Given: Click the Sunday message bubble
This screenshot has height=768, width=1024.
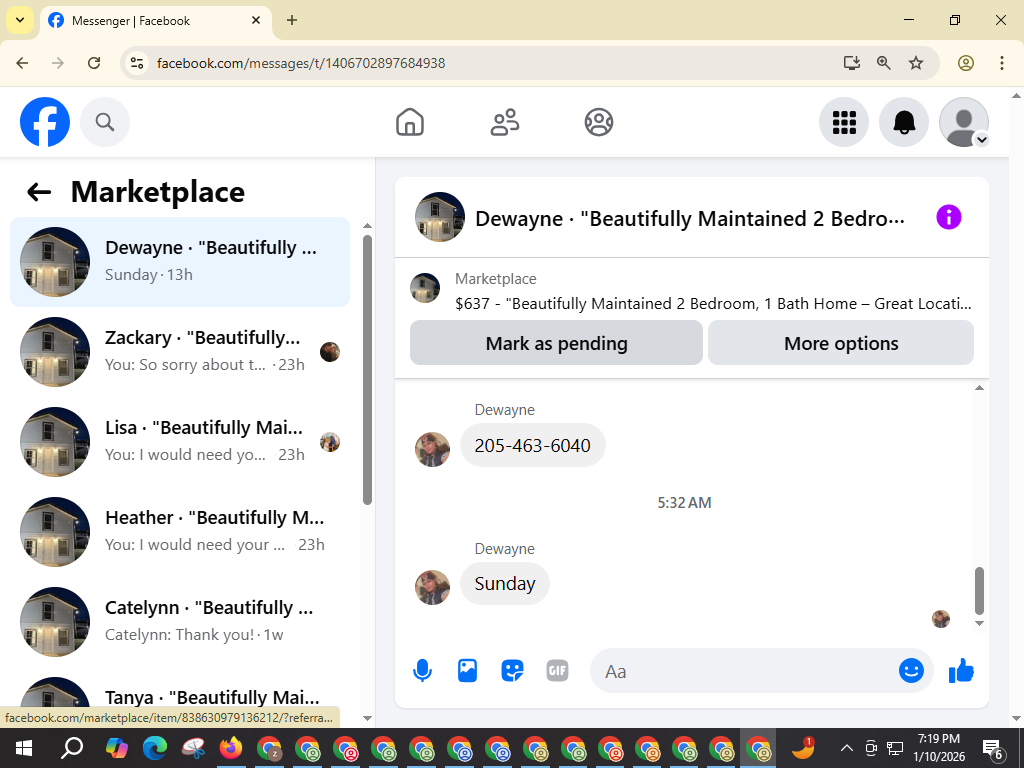Looking at the screenshot, I should click(505, 583).
